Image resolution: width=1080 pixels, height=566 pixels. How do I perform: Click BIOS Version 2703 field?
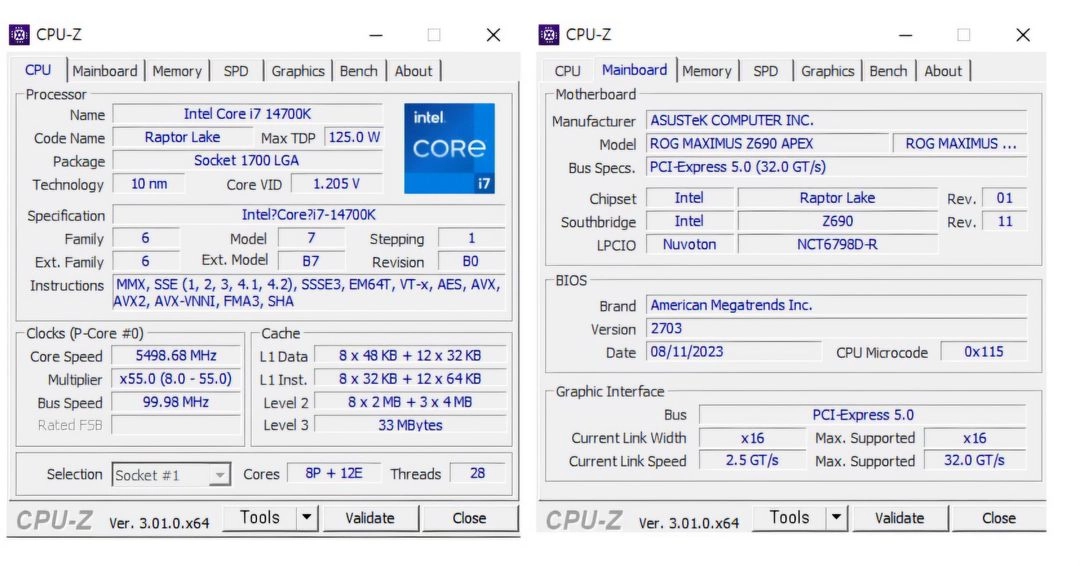(836, 328)
